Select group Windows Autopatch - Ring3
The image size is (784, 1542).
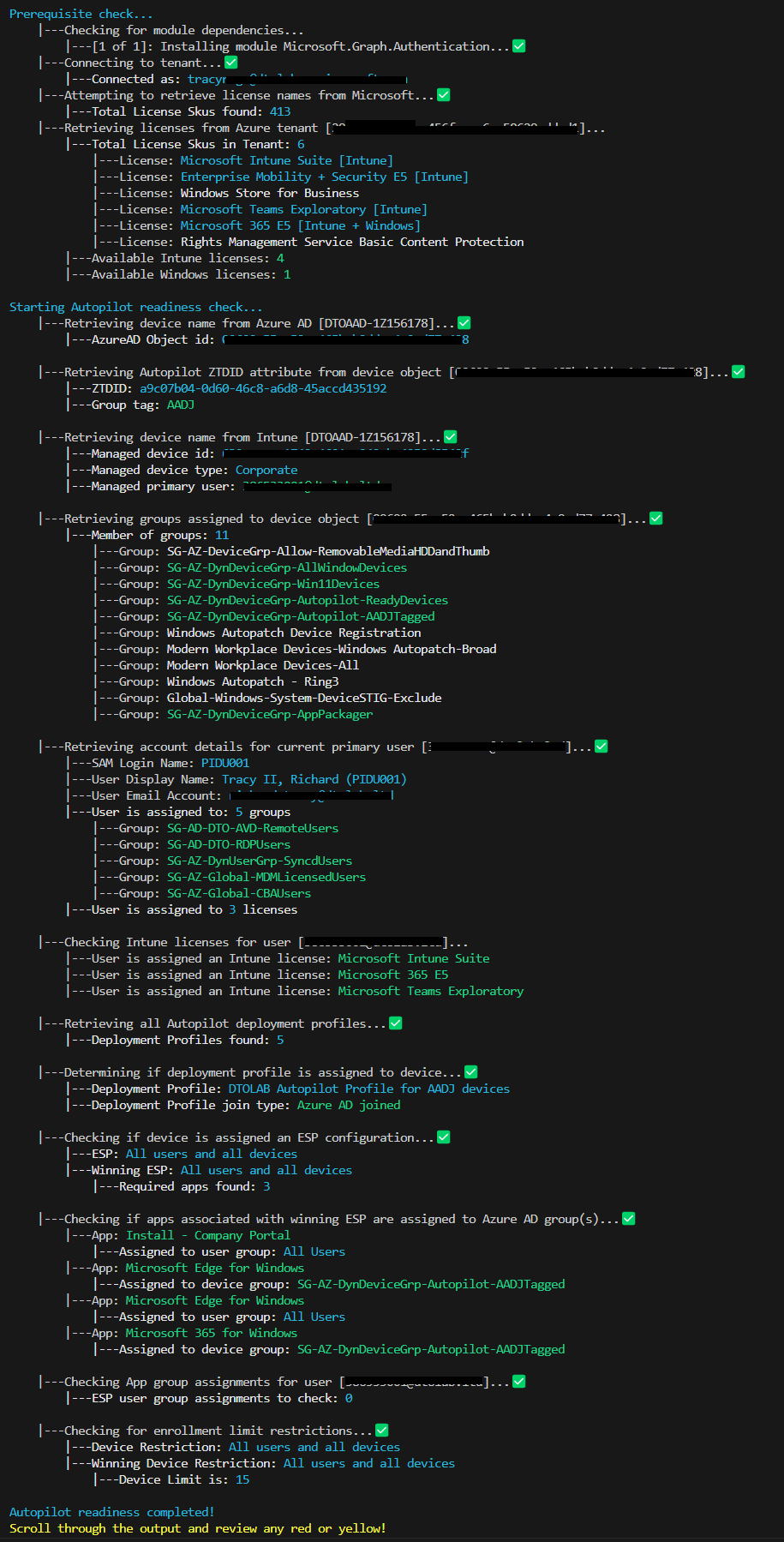tap(253, 681)
